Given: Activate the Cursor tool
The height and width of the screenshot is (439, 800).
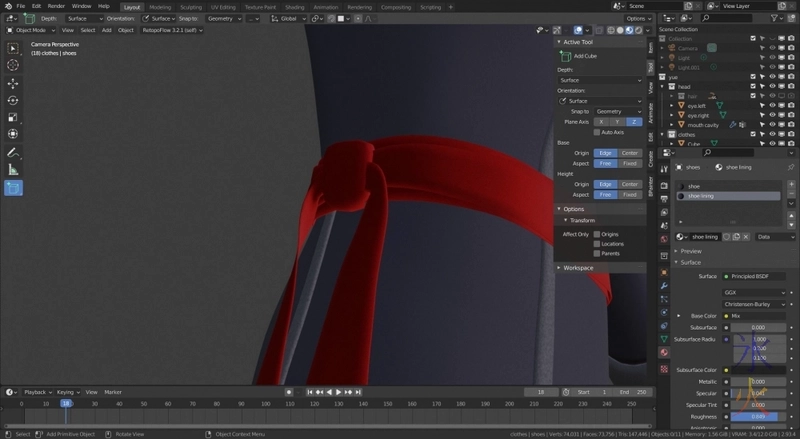Looking at the screenshot, I should 13,64.
